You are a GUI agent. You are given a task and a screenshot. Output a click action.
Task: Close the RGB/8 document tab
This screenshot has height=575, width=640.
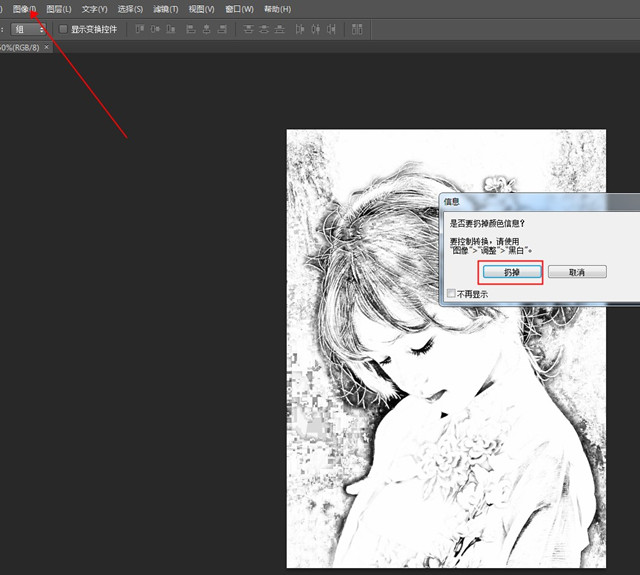tap(46, 47)
